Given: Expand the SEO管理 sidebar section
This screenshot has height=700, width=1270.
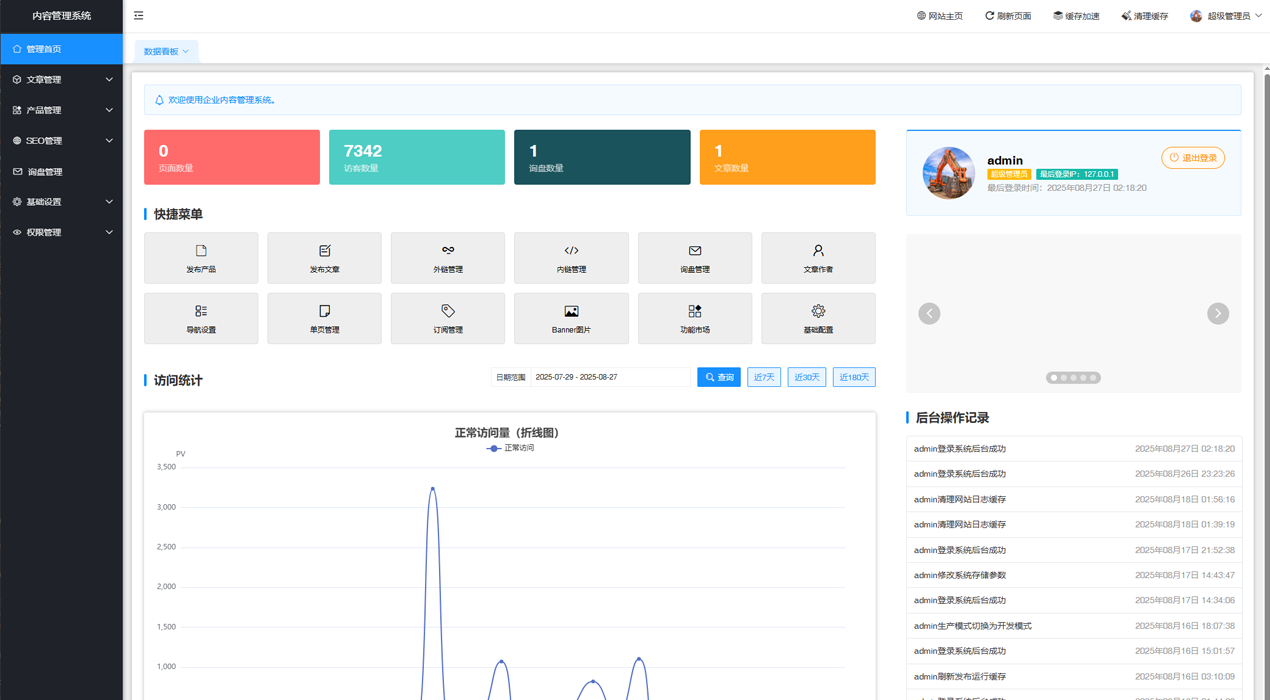Looking at the screenshot, I should pos(61,141).
